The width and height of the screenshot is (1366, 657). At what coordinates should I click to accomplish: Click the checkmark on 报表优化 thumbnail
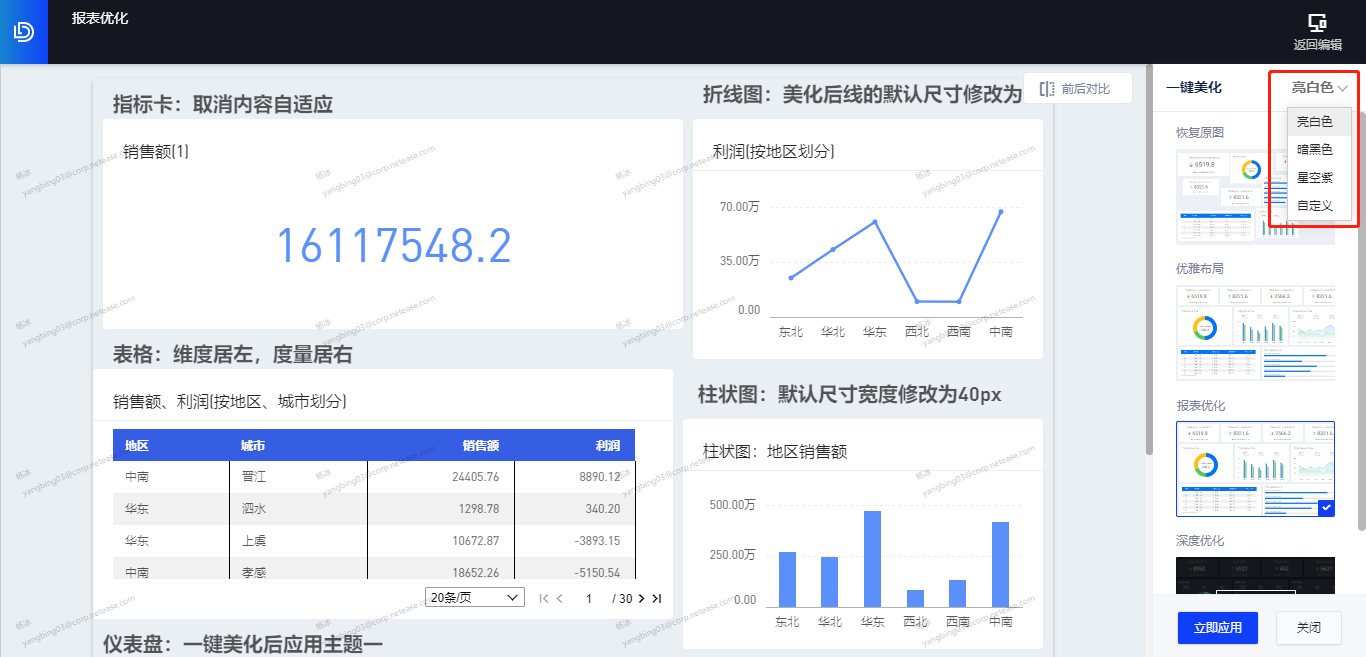(x=1326, y=508)
